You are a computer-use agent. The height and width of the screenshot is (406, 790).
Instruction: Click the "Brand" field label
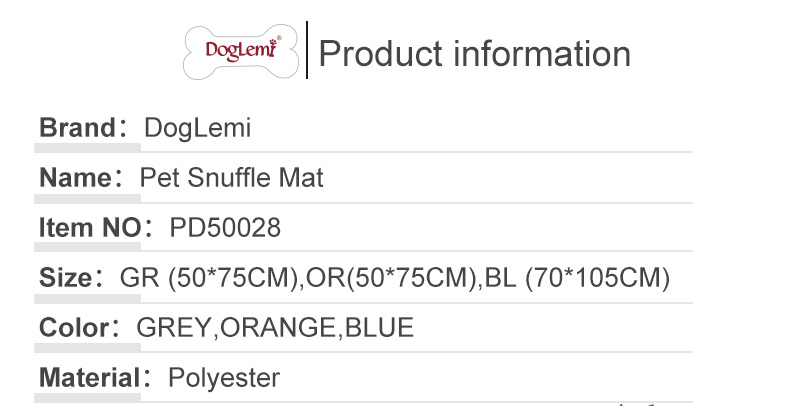[x=77, y=128]
